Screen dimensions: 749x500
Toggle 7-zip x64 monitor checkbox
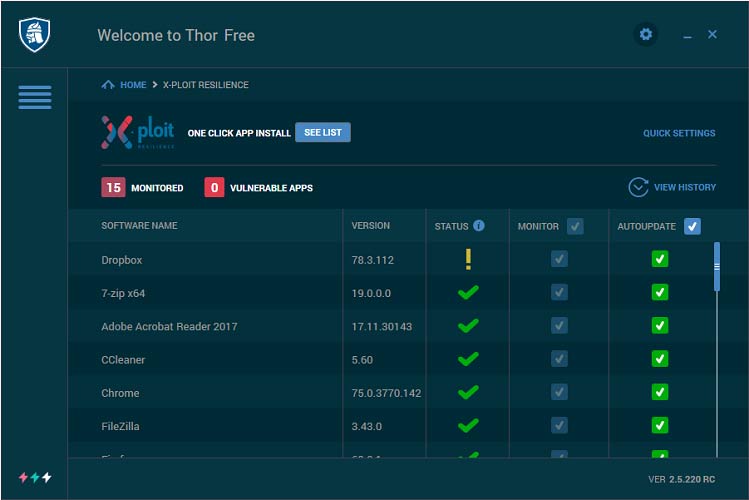[x=559, y=292]
